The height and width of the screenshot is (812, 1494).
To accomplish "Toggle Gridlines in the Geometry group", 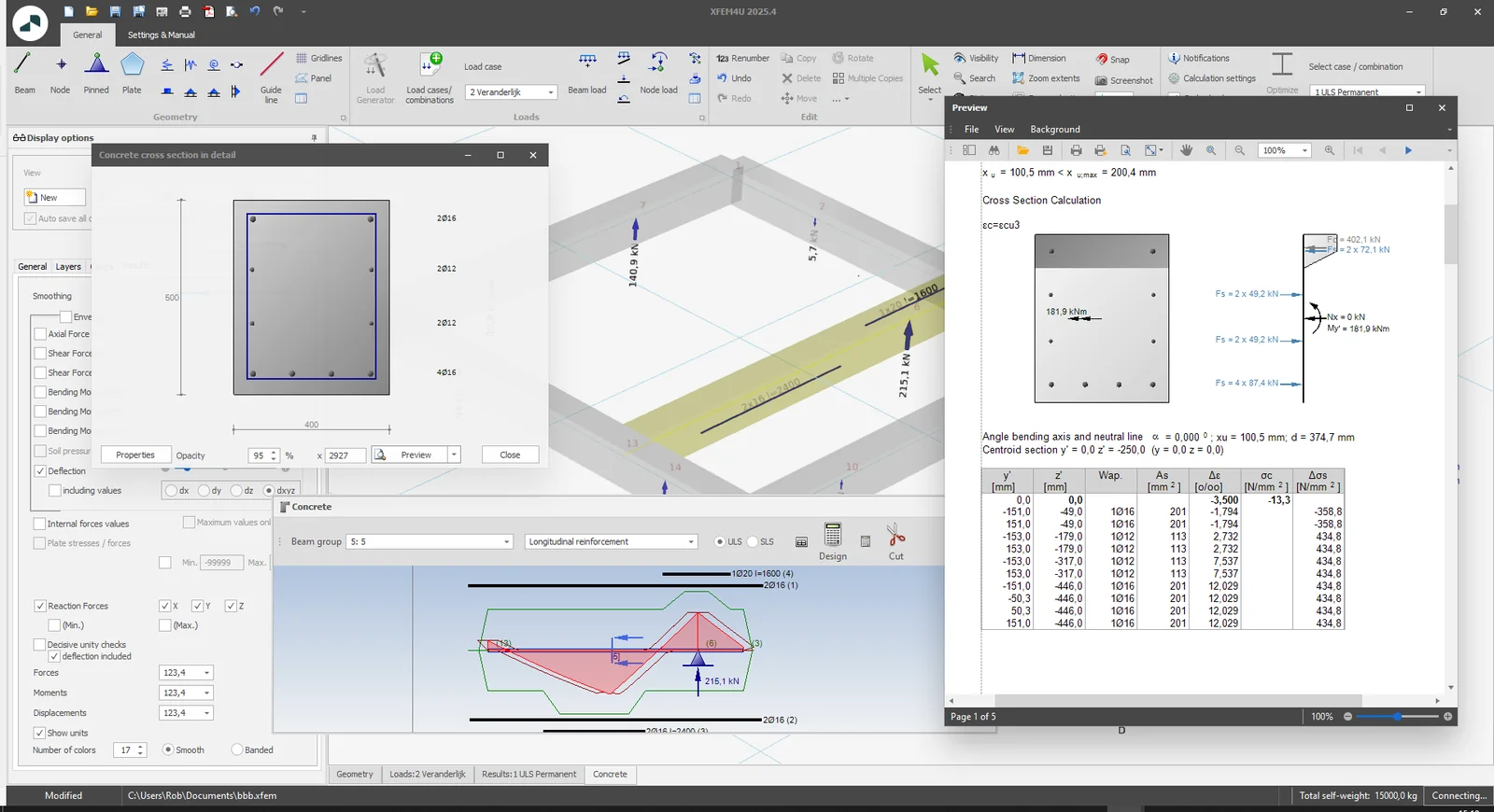I will tap(319, 58).
